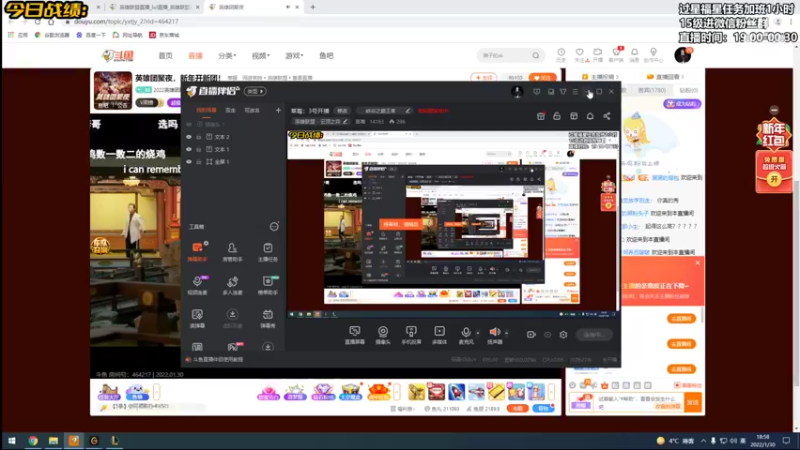
Task: Select the first scene tab in 直播伴侣
Action: [x=207, y=110]
